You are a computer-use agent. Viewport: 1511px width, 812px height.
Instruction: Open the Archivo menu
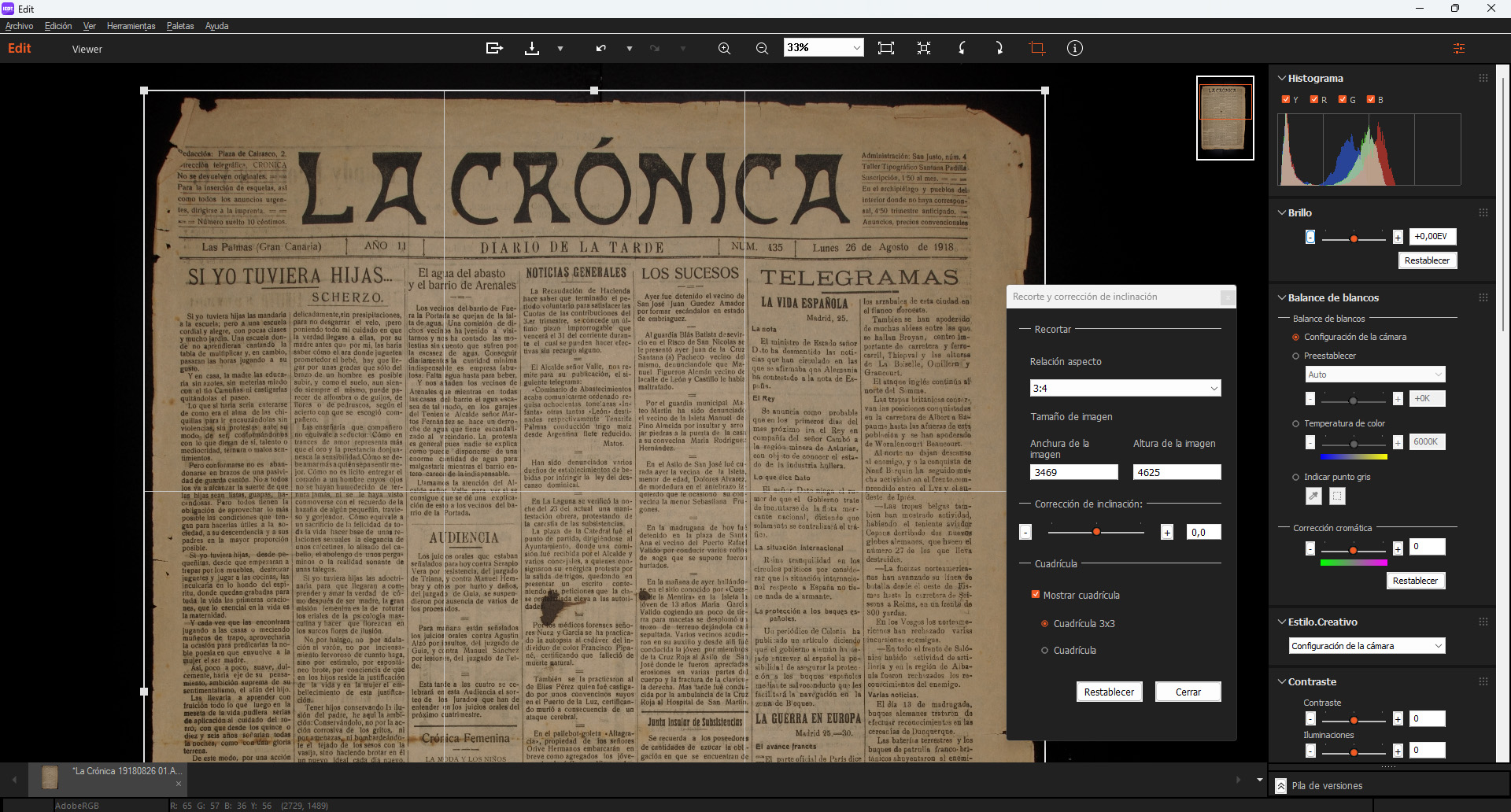[x=19, y=26]
